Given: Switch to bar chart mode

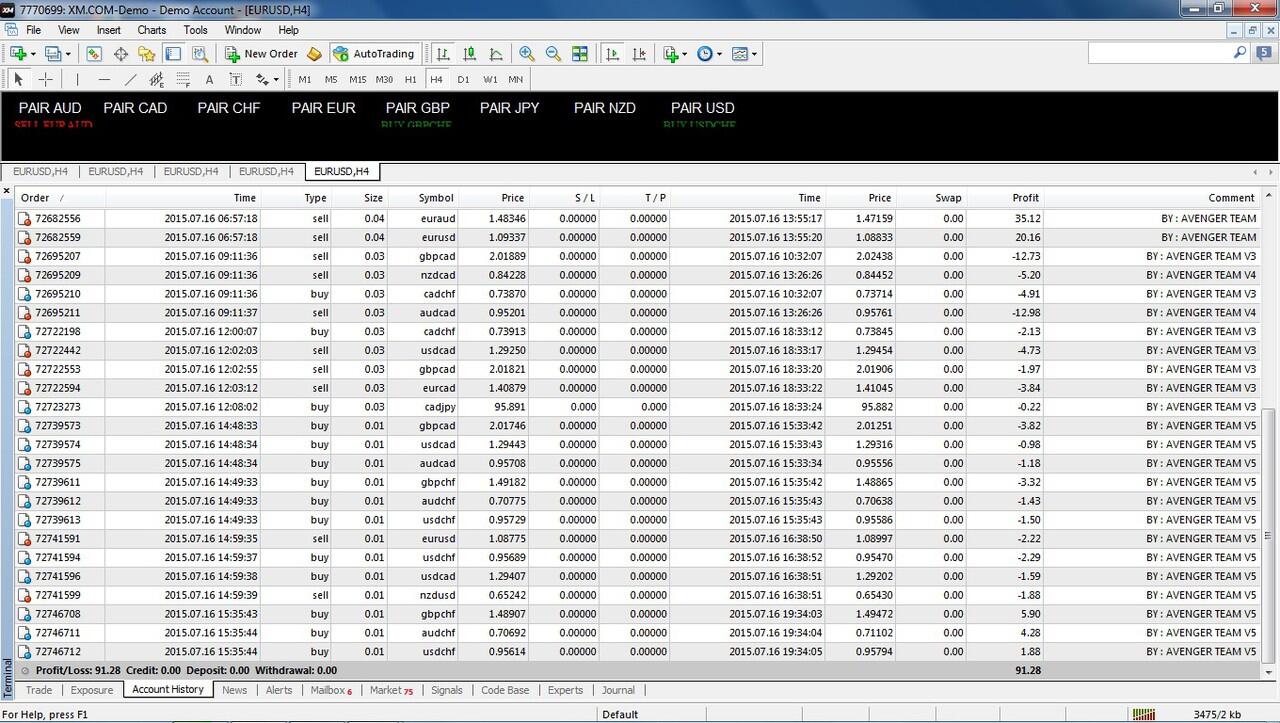Looking at the screenshot, I should click(443, 54).
